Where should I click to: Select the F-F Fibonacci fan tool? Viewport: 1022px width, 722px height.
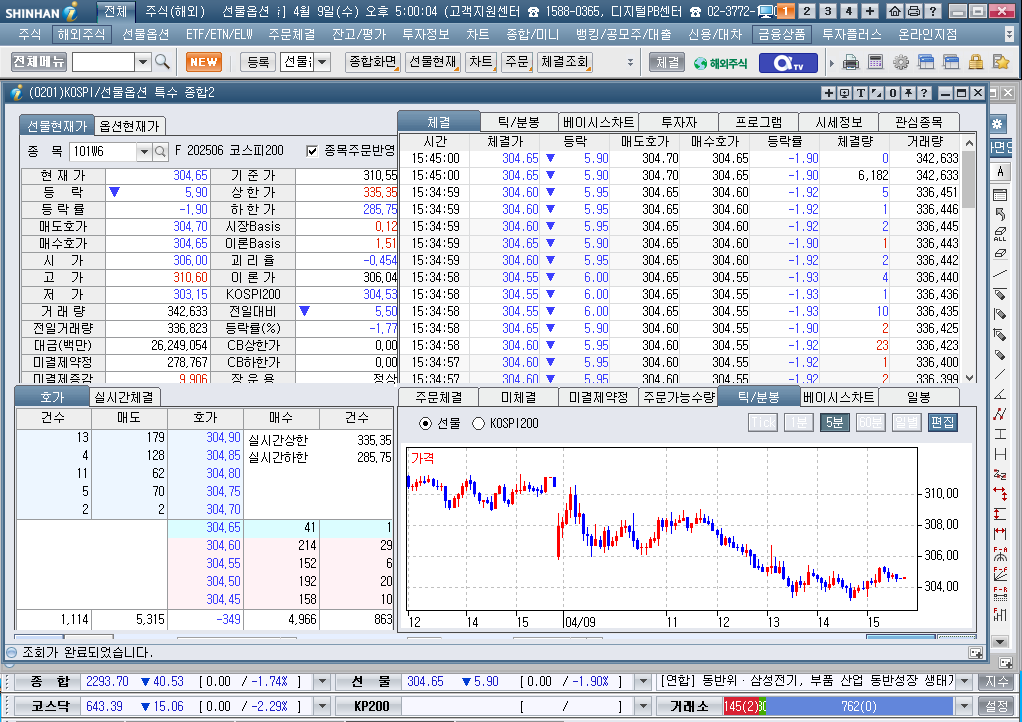pos(1000,573)
